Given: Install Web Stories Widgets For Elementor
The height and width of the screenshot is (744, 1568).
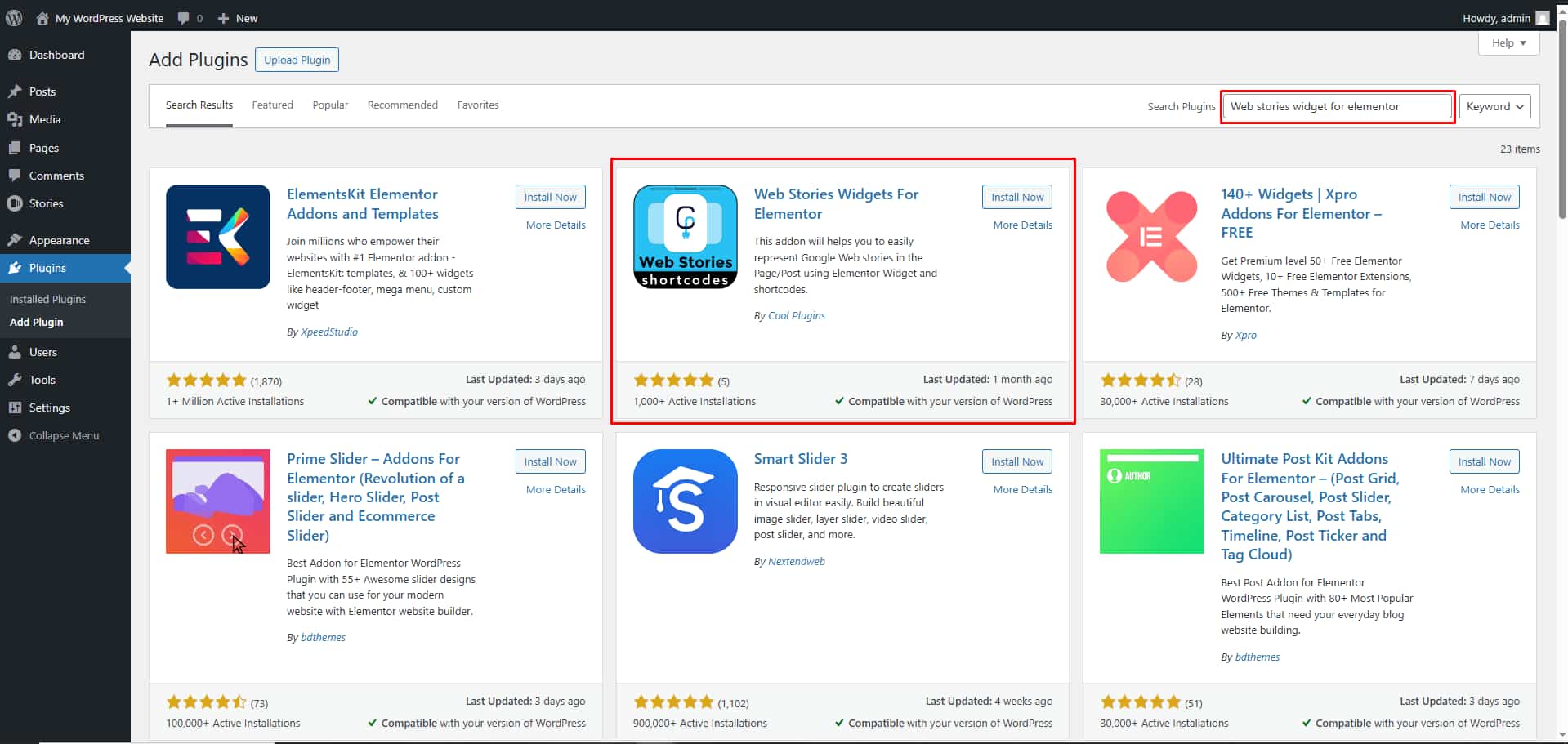Looking at the screenshot, I should click(x=1017, y=197).
